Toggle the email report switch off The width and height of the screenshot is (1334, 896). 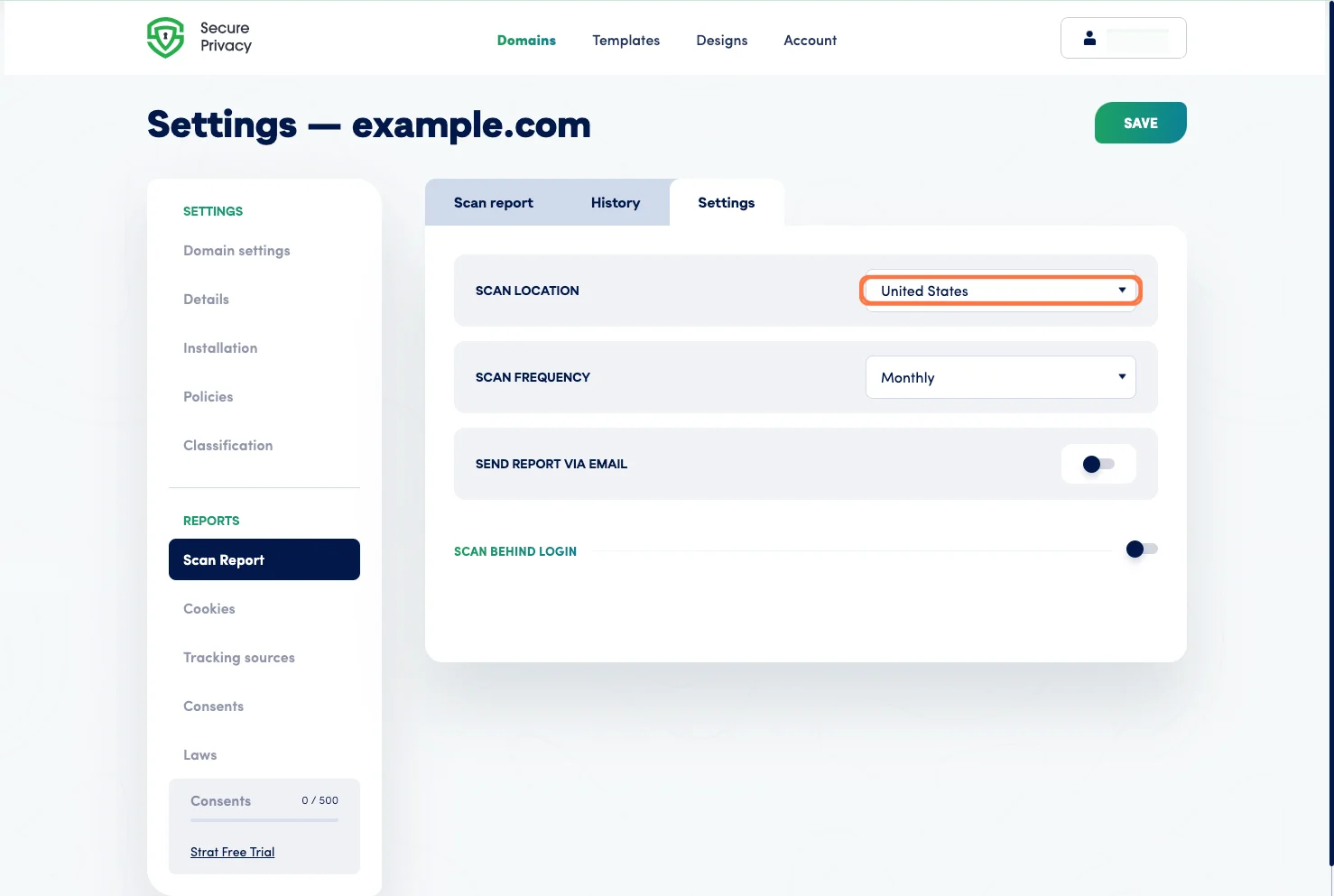pyautogui.click(x=1098, y=464)
